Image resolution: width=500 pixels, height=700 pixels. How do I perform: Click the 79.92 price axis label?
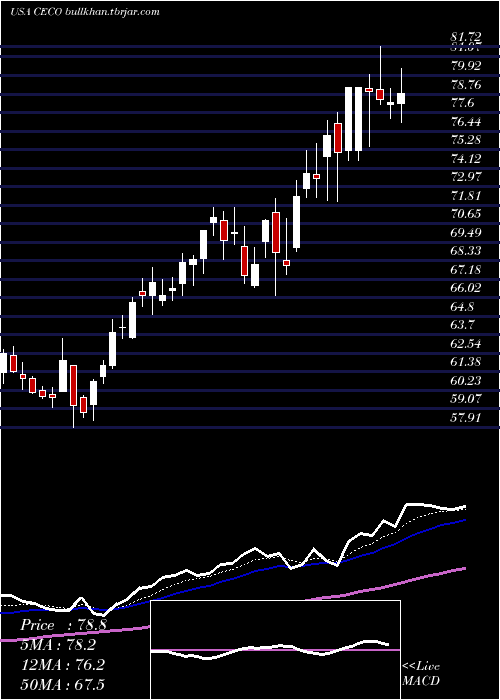[x=466, y=66]
